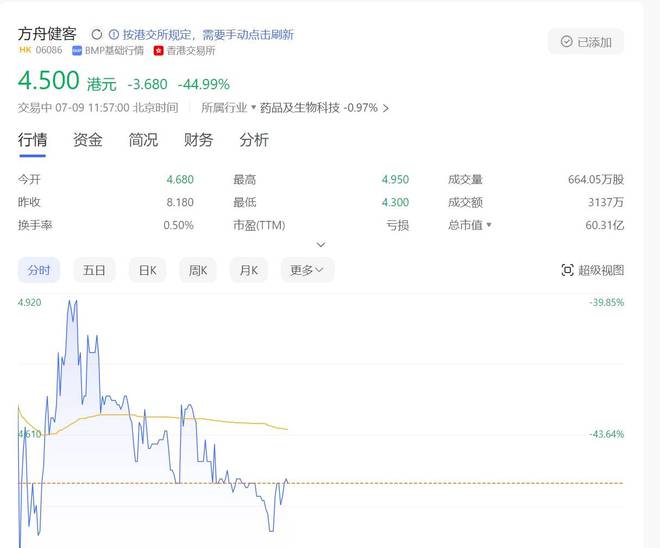Click the -44.99% change percentage
The width and height of the screenshot is (660, 548).
tap(204, 84)
